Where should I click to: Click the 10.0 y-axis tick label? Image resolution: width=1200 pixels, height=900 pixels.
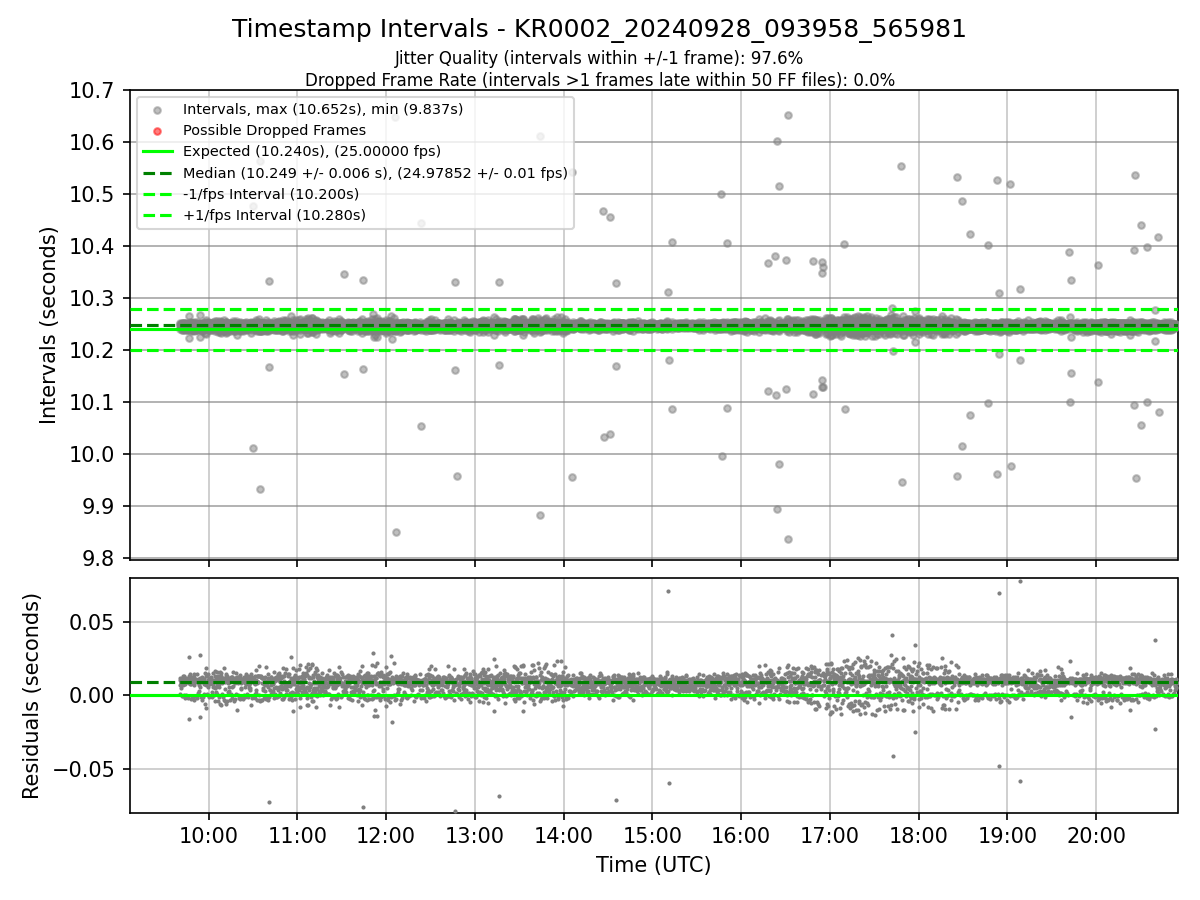(x=92, y=455)
